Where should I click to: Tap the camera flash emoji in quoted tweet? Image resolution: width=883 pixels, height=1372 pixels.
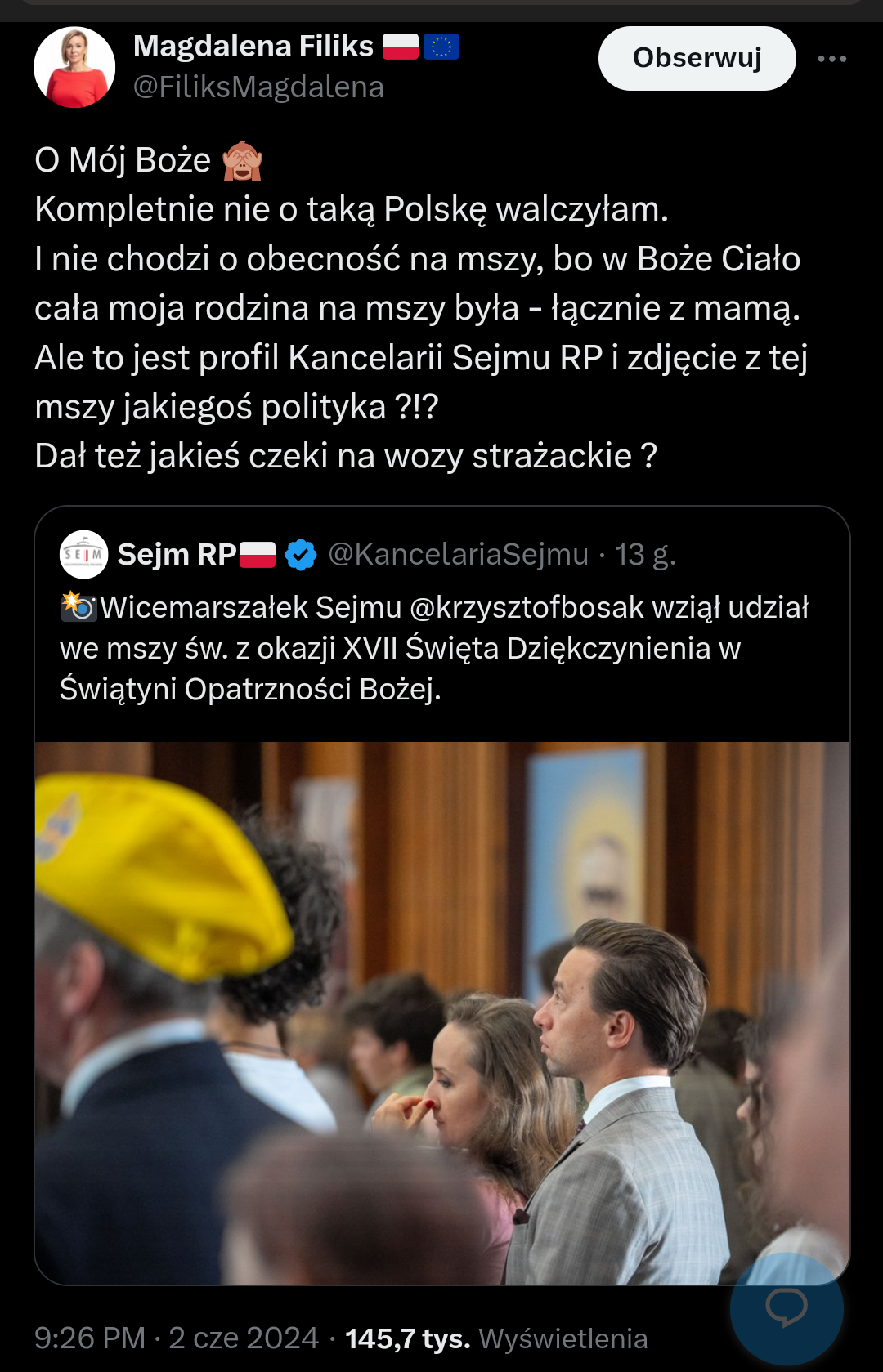coord(79,607)
